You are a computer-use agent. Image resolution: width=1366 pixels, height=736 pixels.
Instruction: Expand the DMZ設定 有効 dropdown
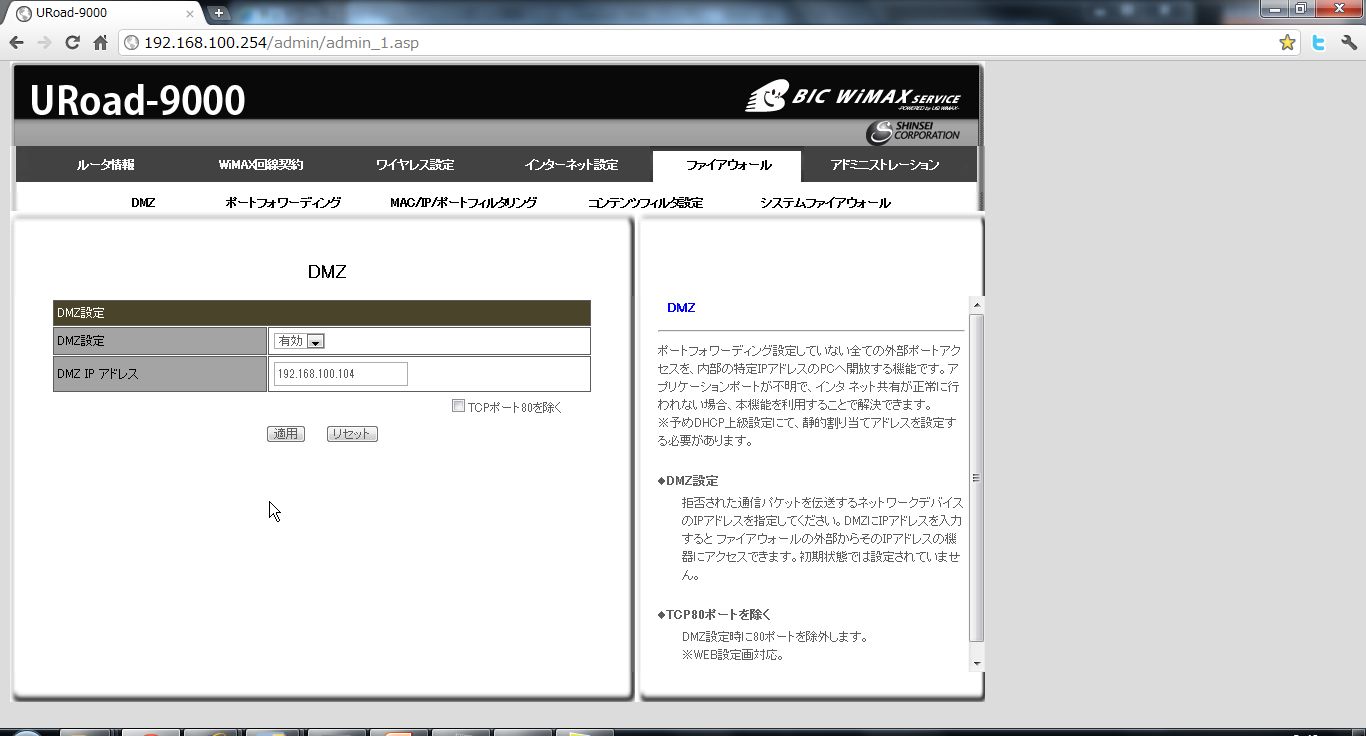299,341
